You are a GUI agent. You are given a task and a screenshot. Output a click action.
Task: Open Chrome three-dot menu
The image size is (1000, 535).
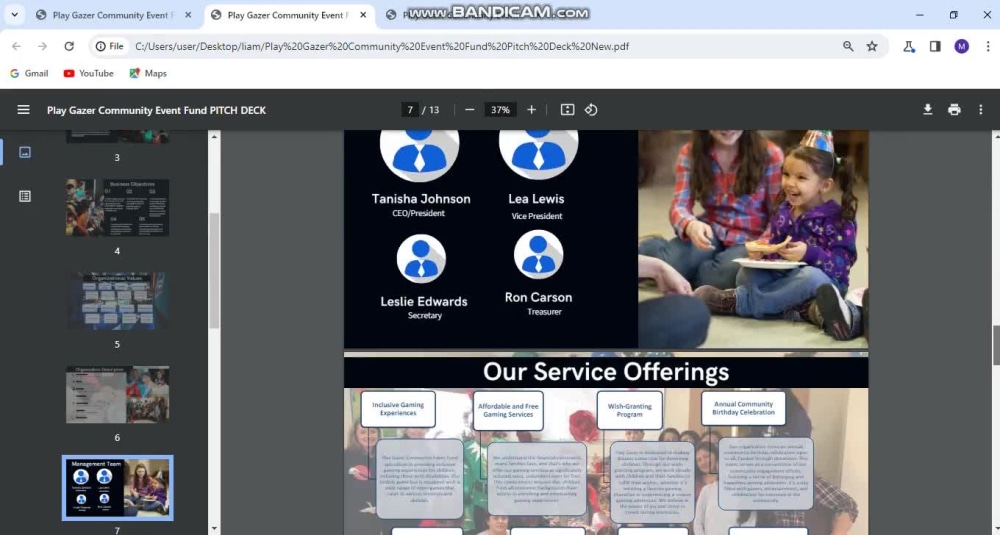(x=988, y=46)
